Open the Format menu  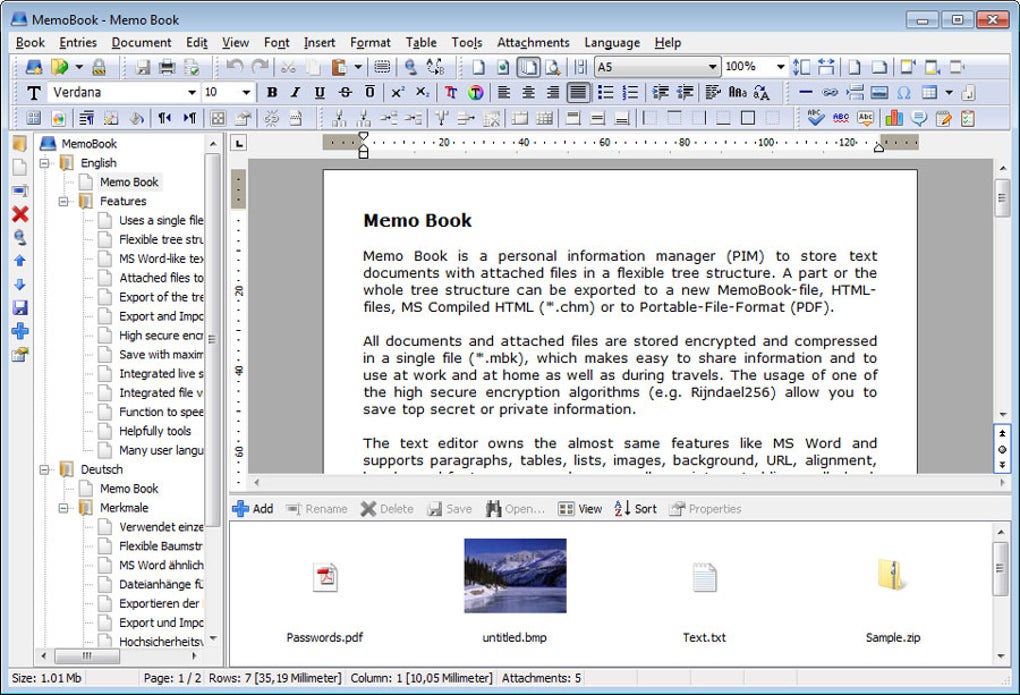point(370,42)
